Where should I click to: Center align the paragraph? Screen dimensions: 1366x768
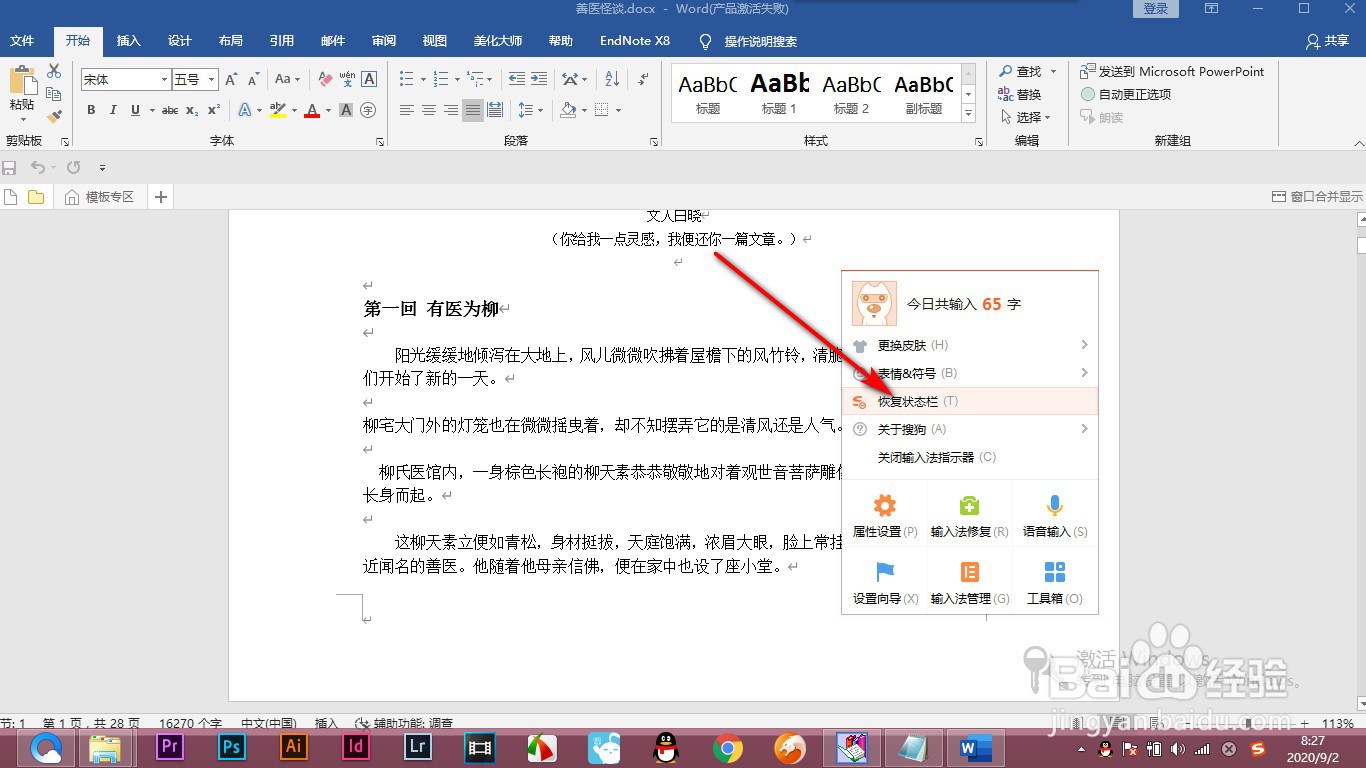[429, 110]
